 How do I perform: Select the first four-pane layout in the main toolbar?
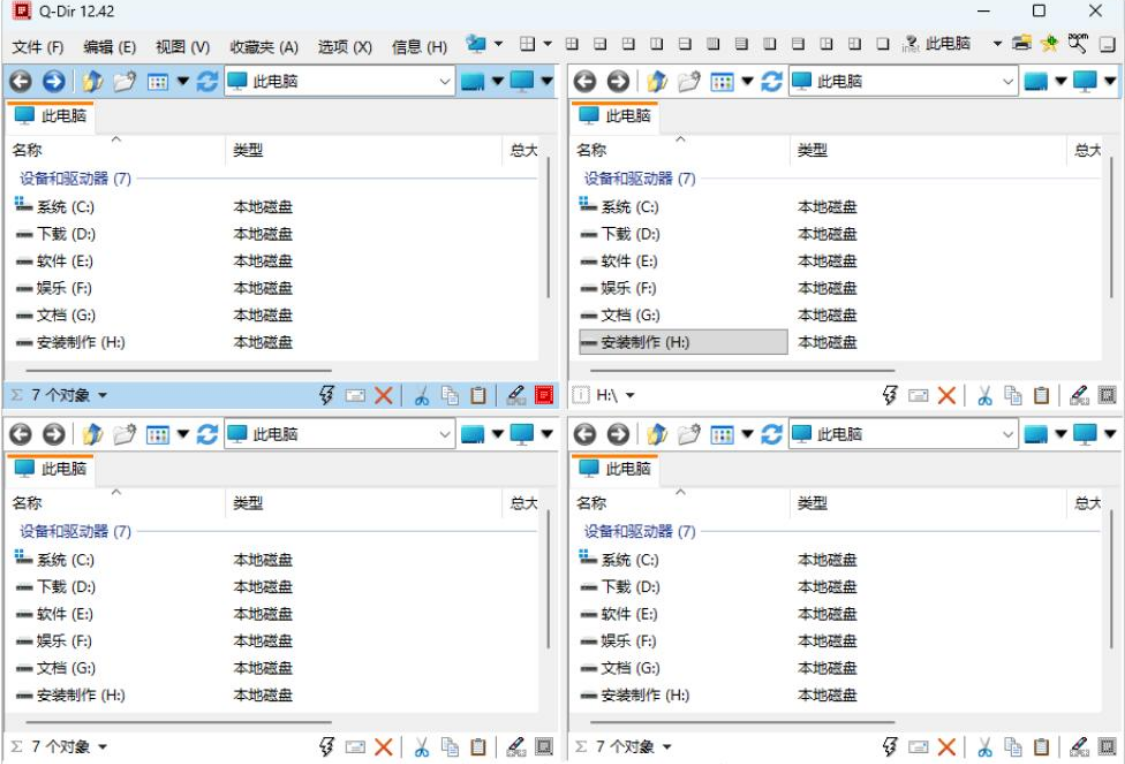click(572, 44)
